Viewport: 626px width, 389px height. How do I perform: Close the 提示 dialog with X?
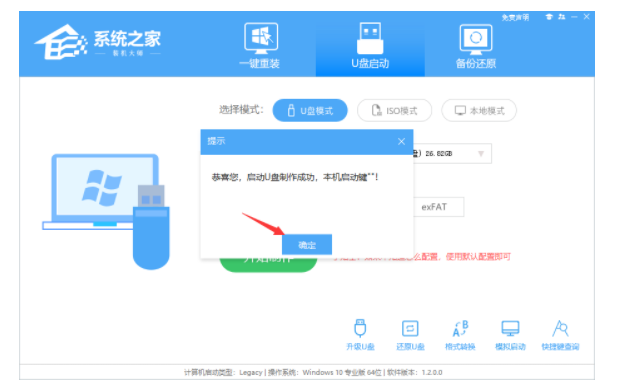pos(401,141)
